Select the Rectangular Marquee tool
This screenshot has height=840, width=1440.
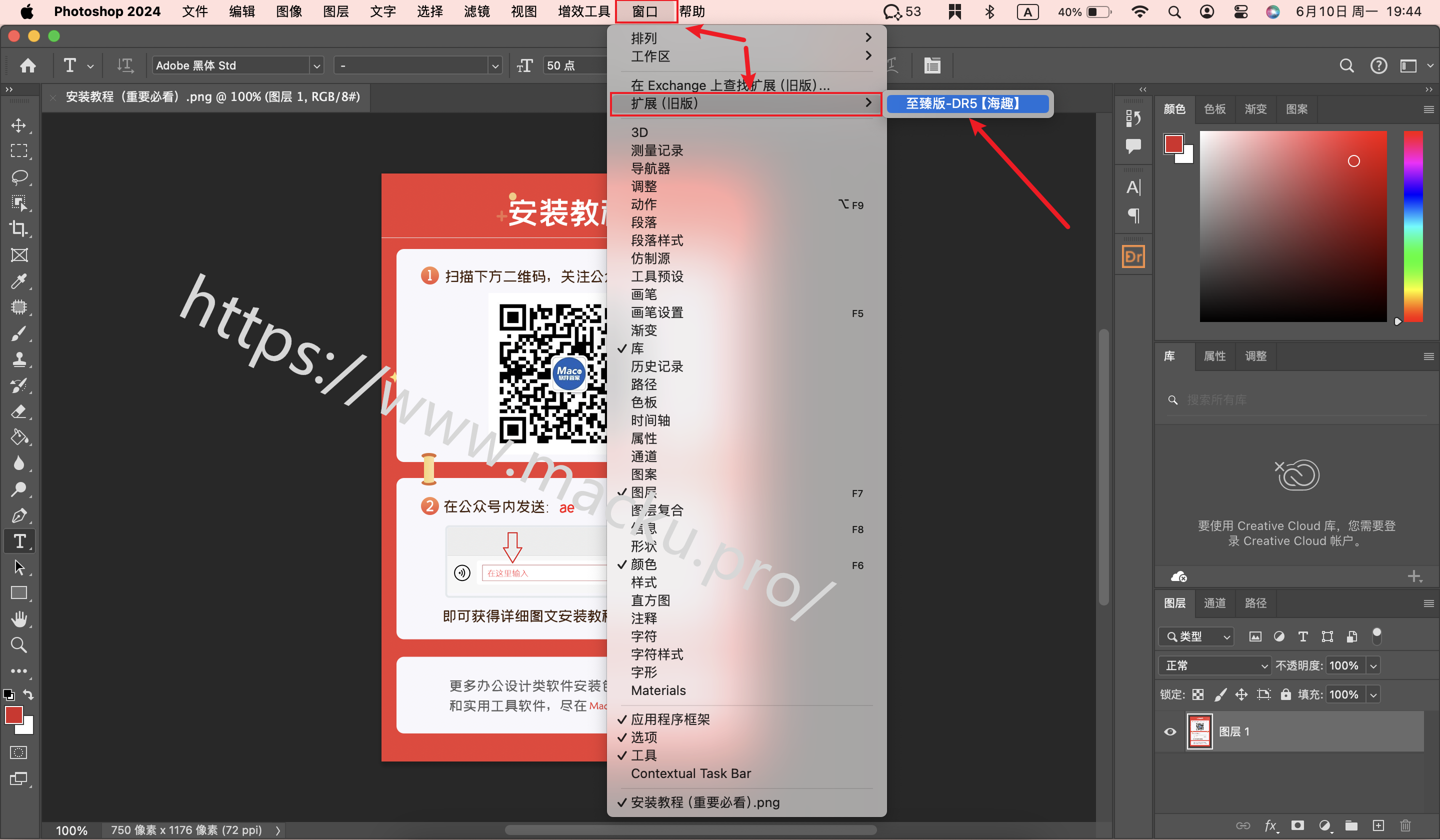point(19,151)
